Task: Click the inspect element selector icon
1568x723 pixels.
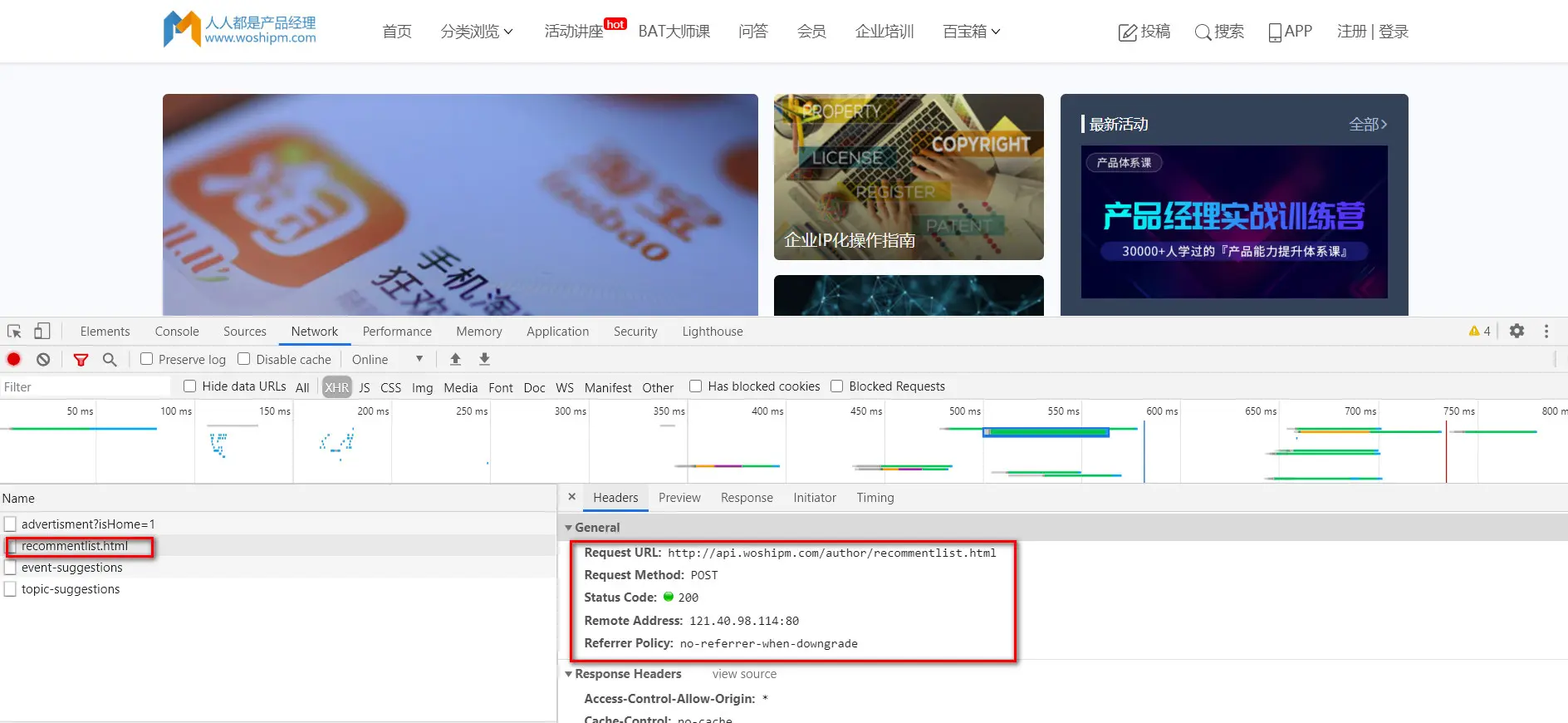Action: [14, 331]
